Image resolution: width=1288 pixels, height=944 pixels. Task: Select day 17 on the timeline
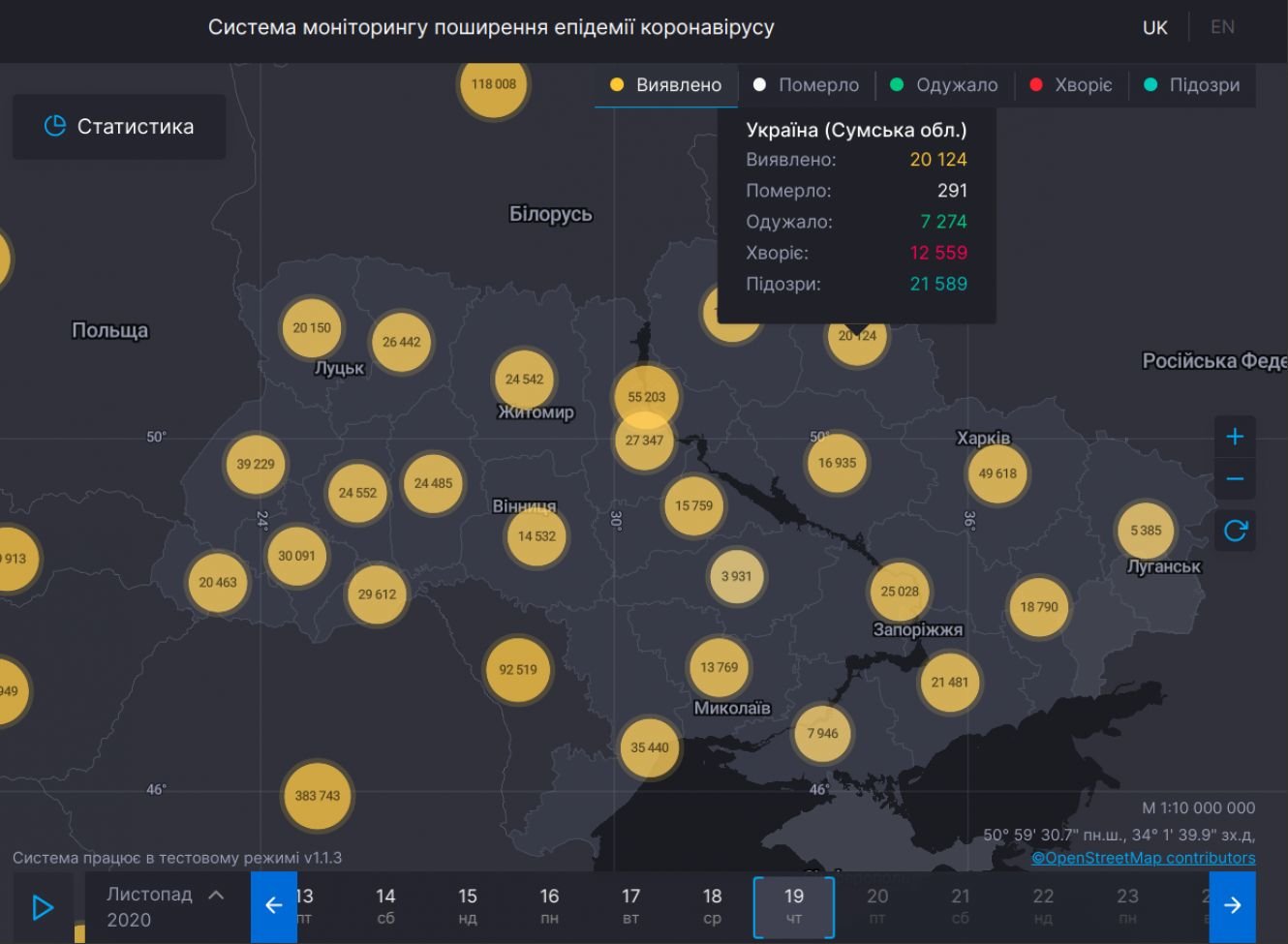point(630,906)
